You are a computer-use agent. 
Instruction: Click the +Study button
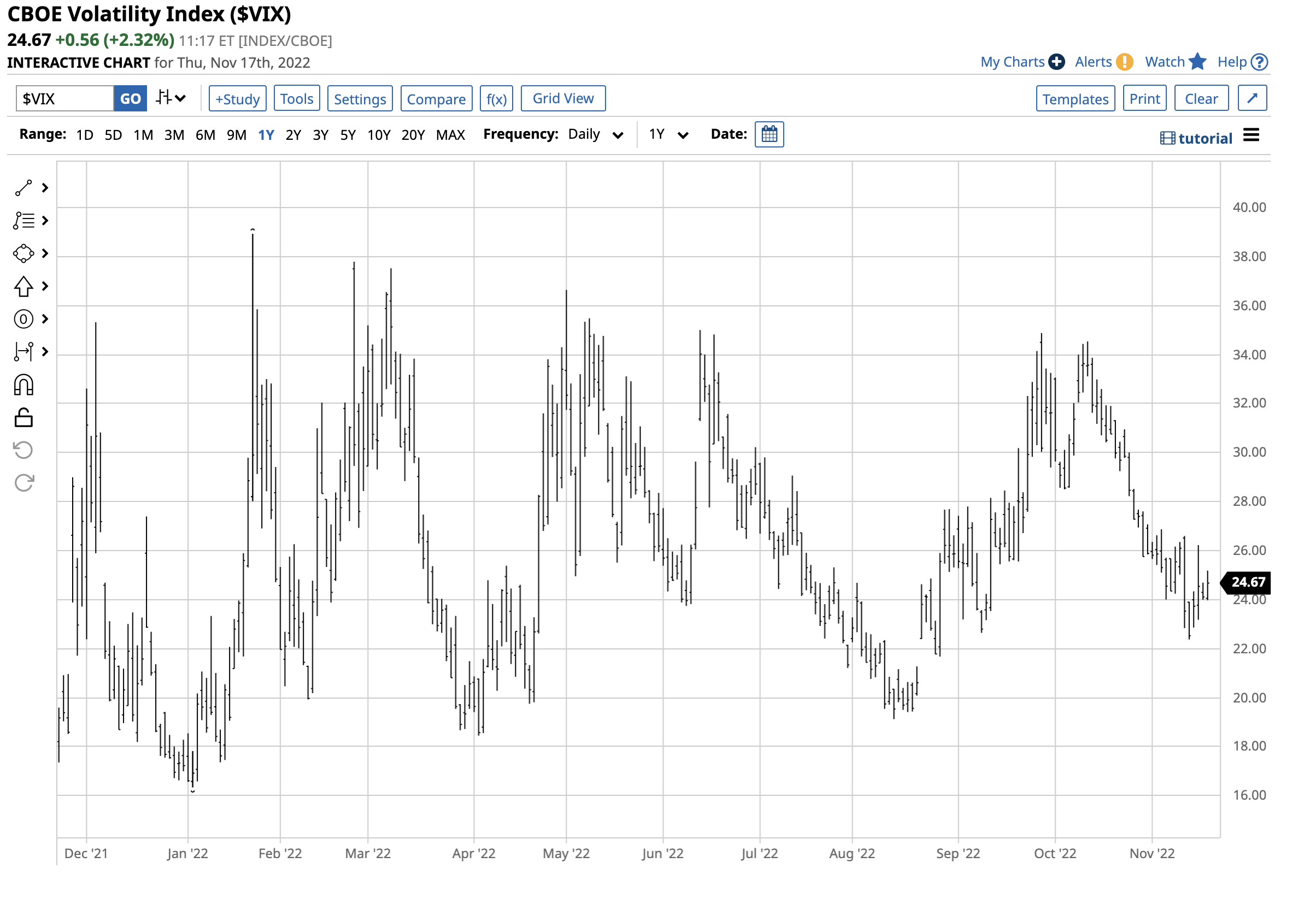(x=237, y=98)
